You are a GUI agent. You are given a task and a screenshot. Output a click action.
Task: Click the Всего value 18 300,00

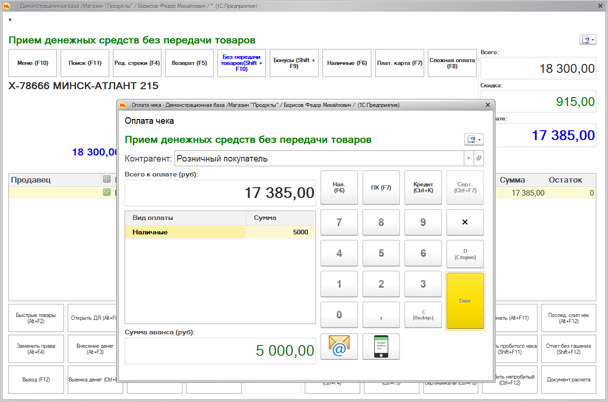(x=538, y=69)
